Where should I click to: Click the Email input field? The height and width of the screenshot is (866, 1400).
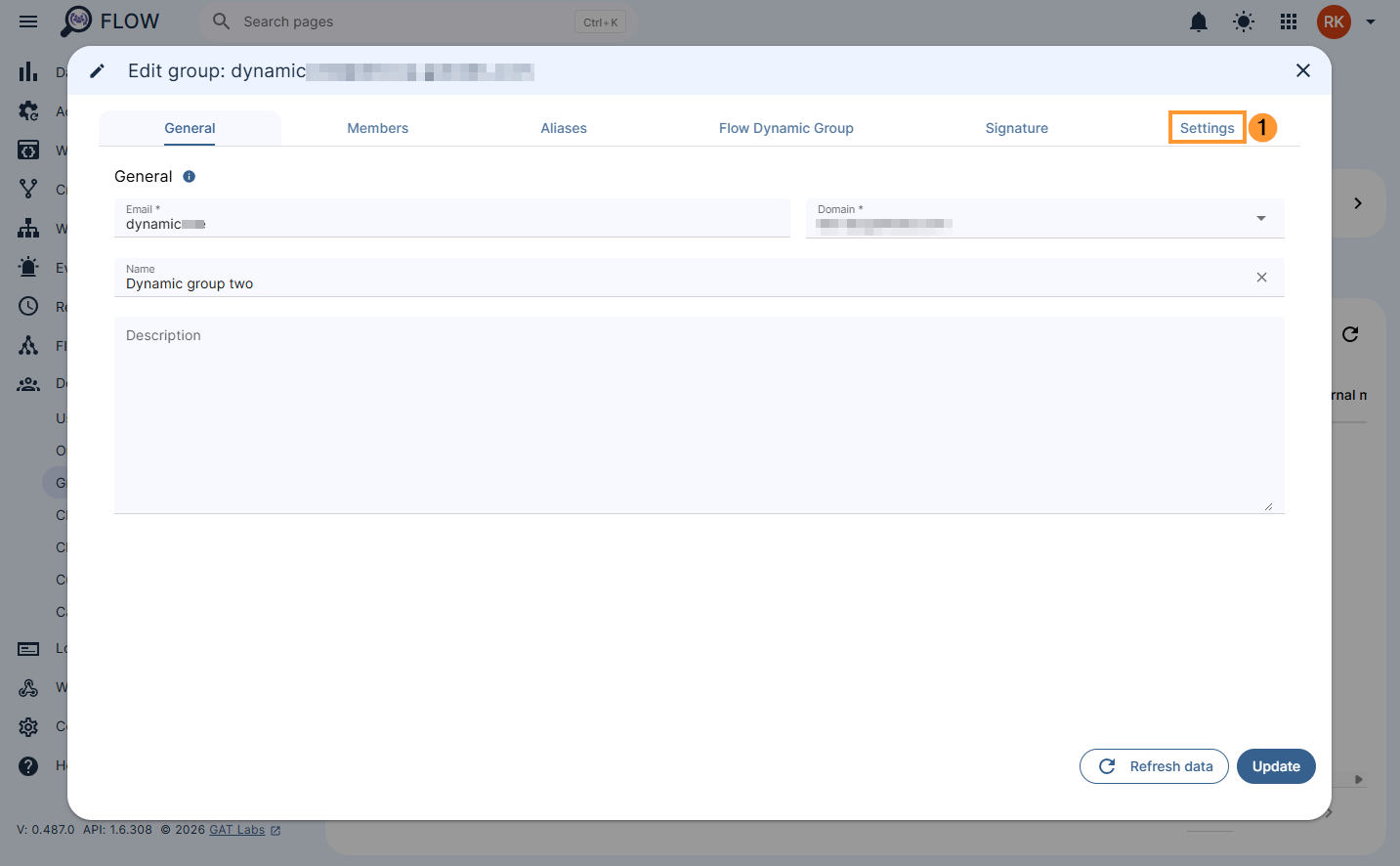coord(452,218)
